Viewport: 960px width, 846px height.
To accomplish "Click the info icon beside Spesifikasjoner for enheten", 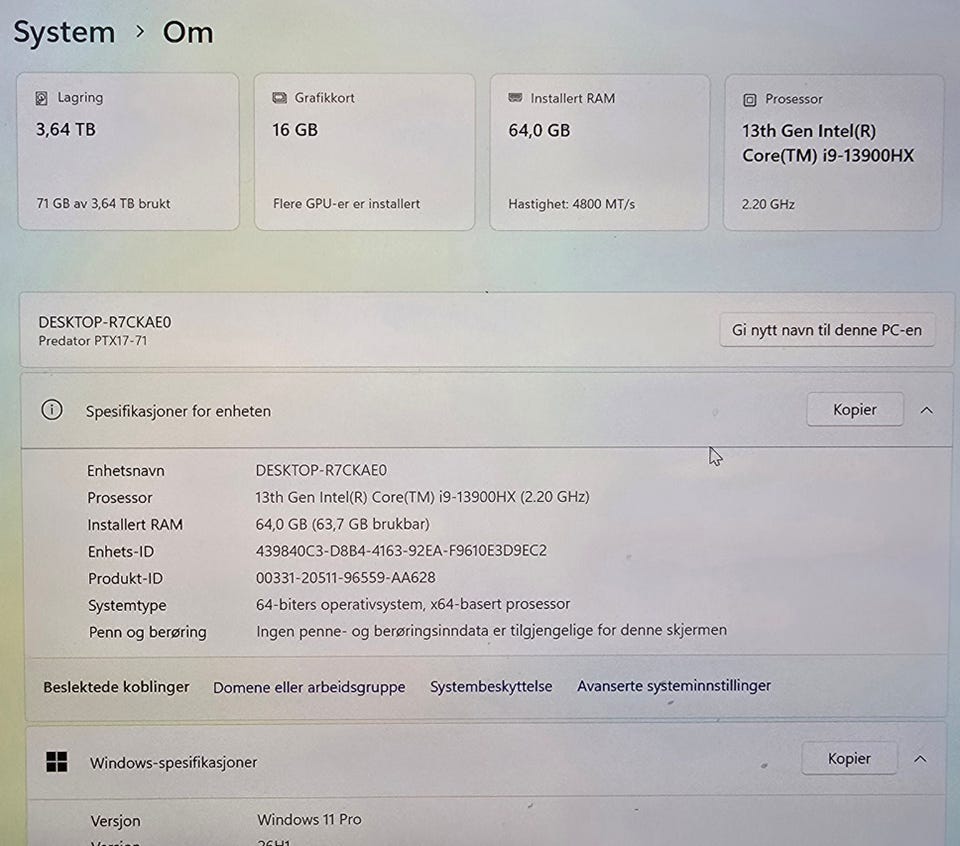I will coord(52,410).
